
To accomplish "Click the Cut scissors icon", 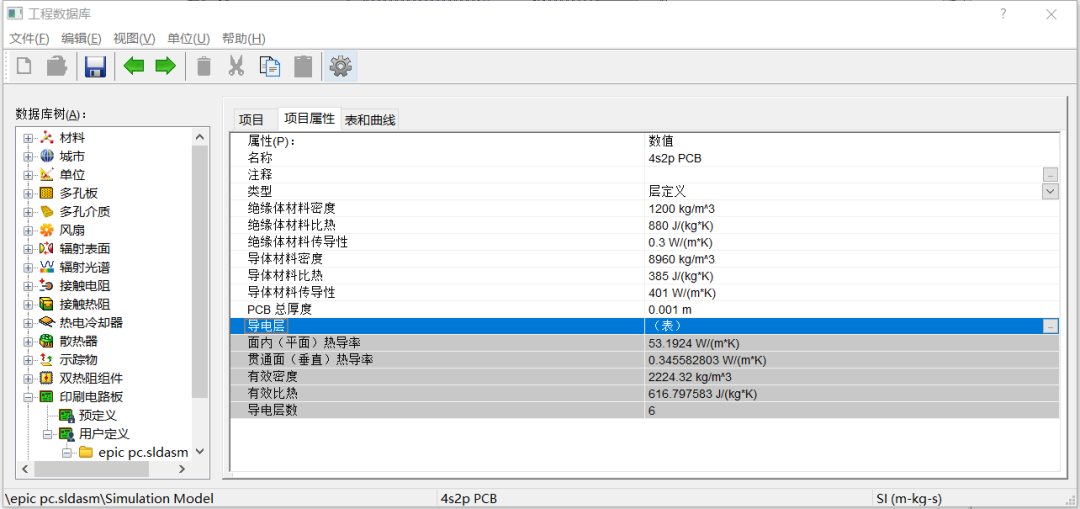I will (x=236, y=66).
